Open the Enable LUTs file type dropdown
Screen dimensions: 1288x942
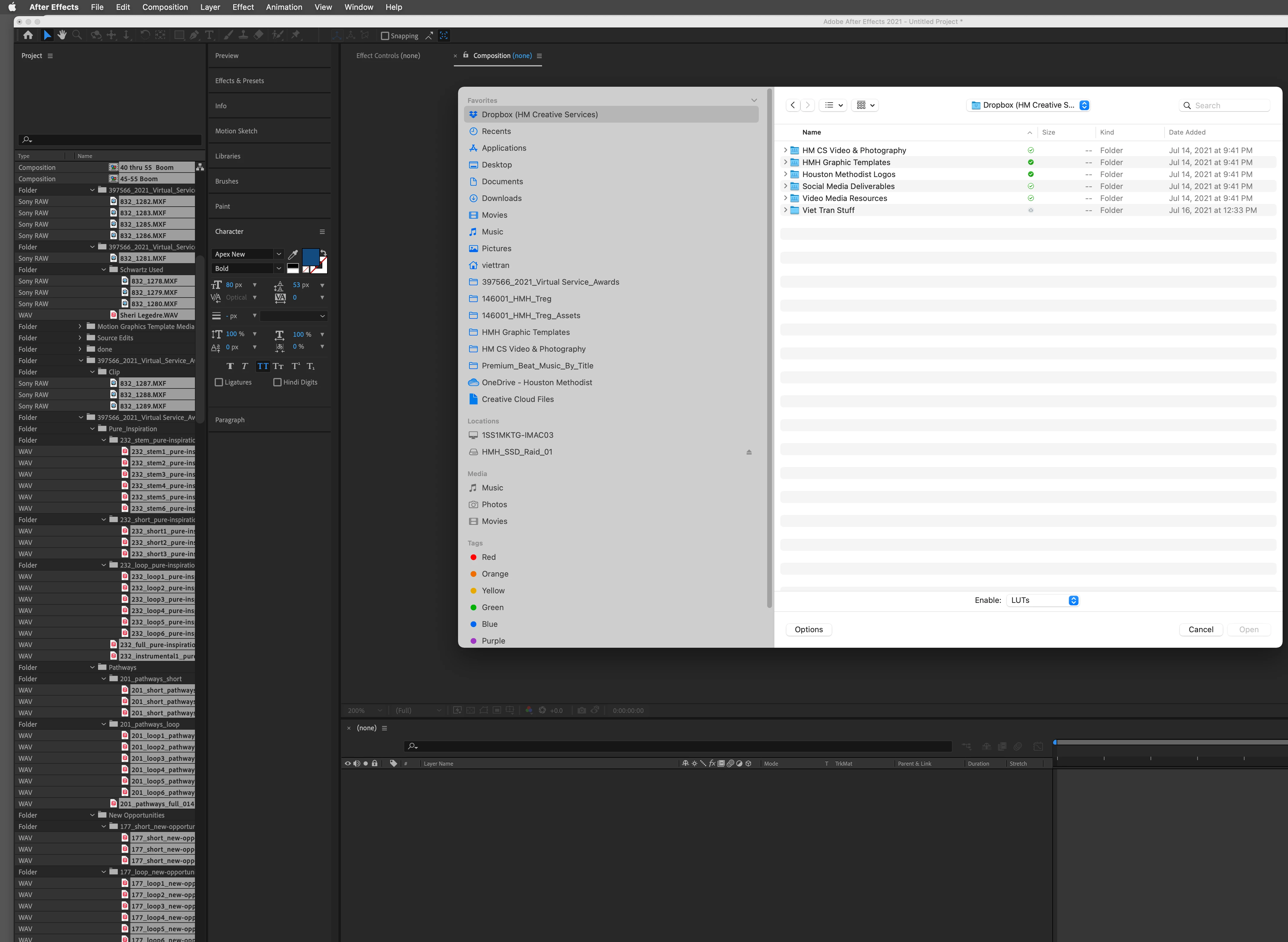pyautogui.click(x=1043, y=600)
